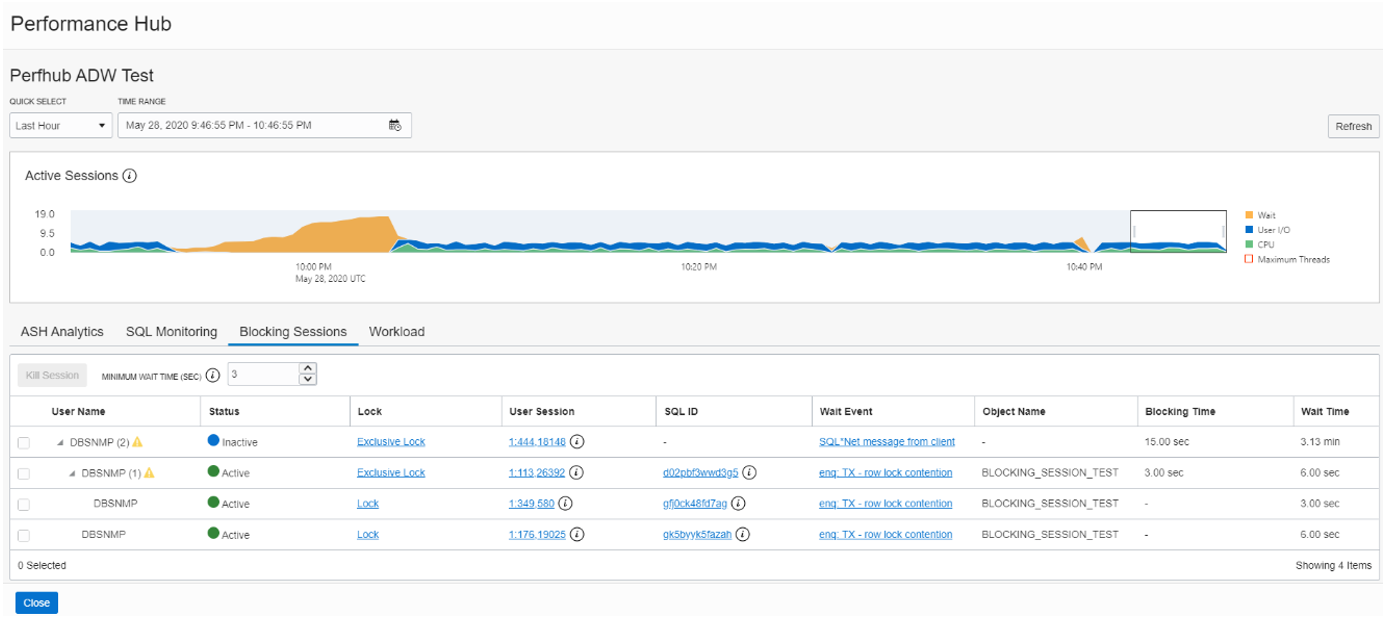The height and width of the screenshot is (617, 1384).
Task: Open the SQL Monitoring tab
Action: click(170, 331)
